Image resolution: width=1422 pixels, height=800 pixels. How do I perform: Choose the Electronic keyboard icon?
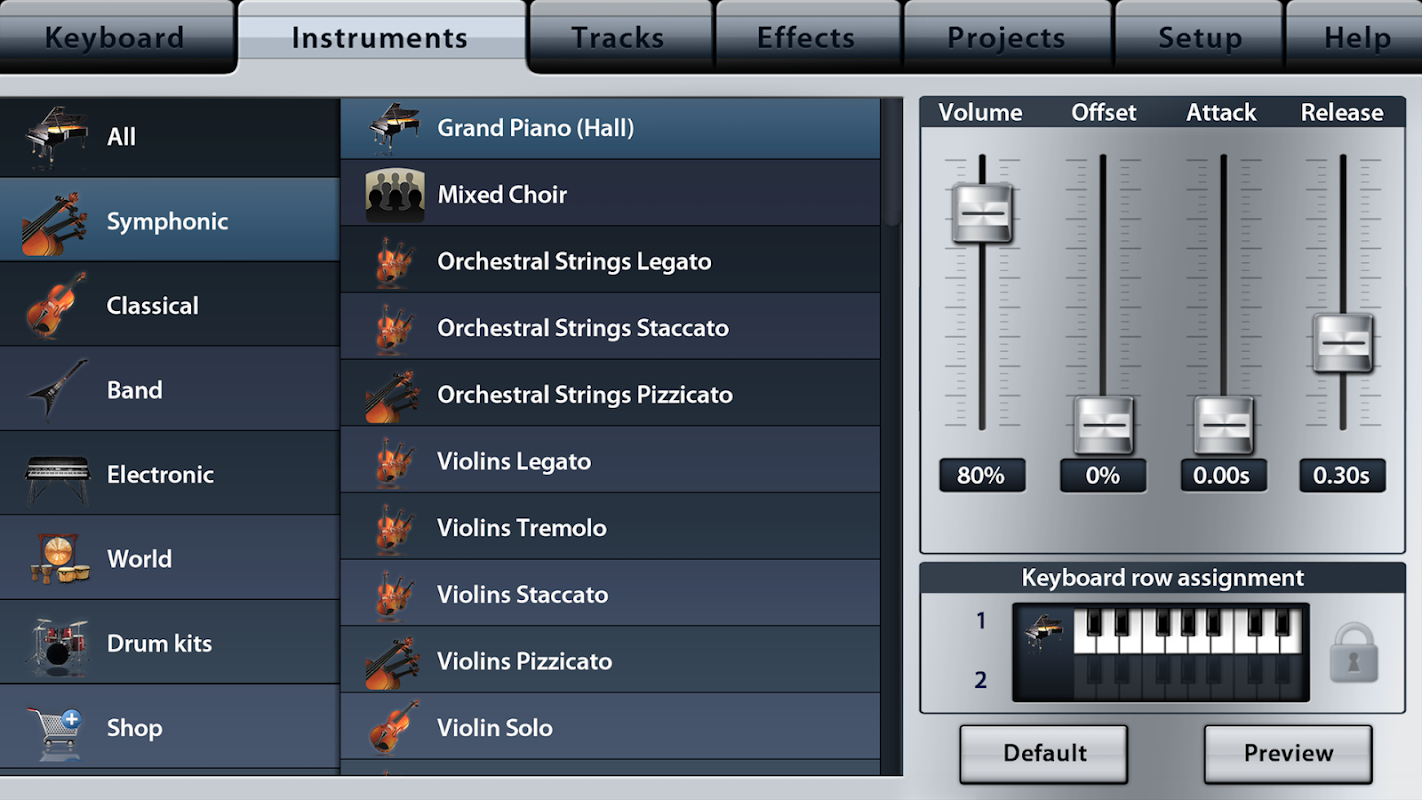[57, 475]
